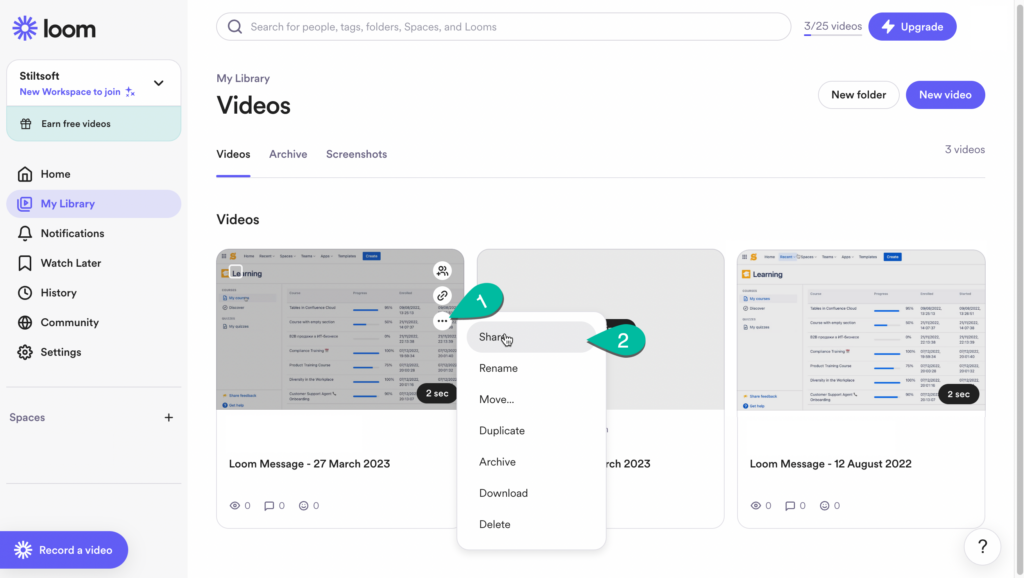Choose Duplicate in context menu

(531, 431)
